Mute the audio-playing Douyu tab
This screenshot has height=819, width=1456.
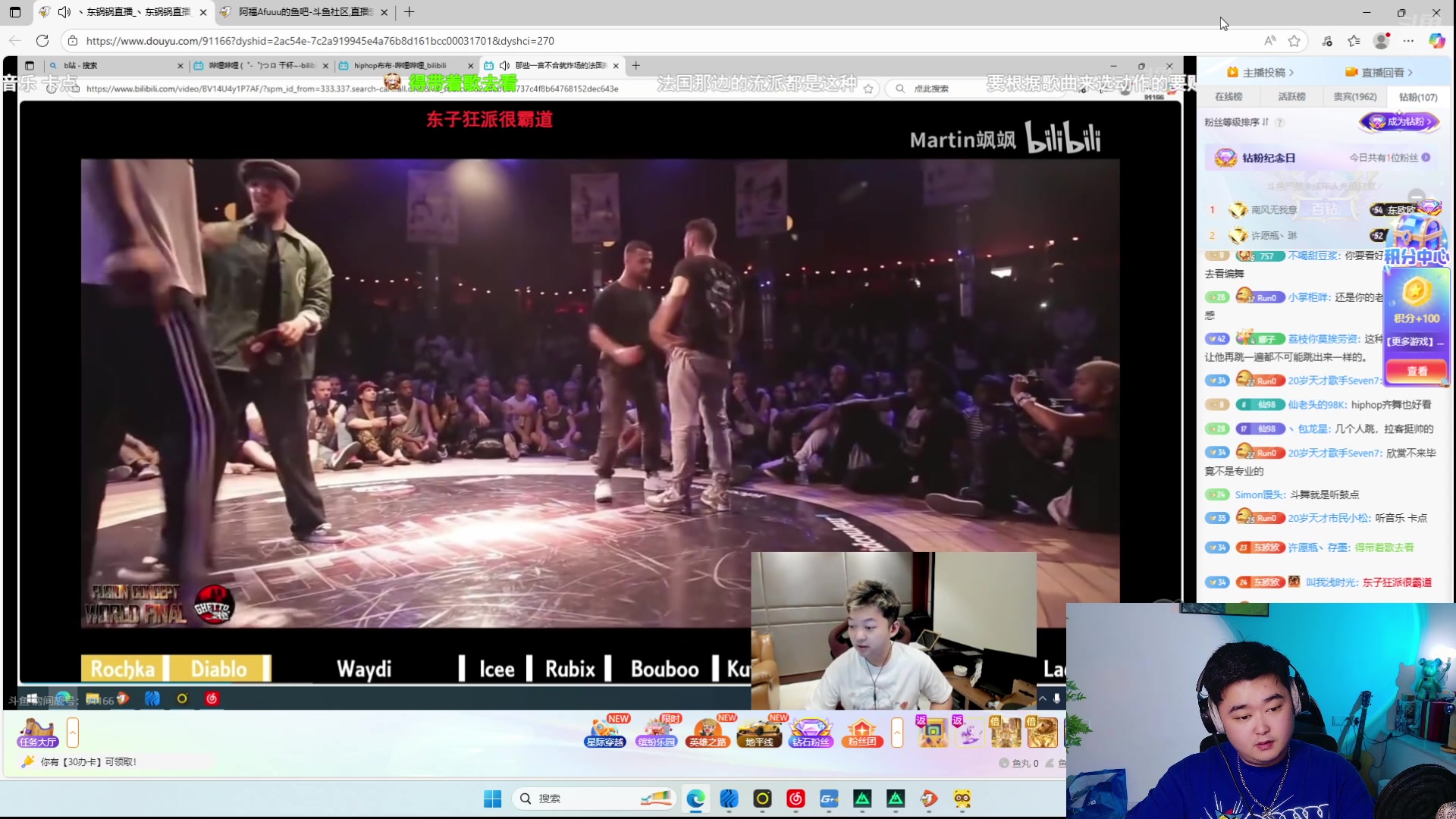[x=64, y=12]
